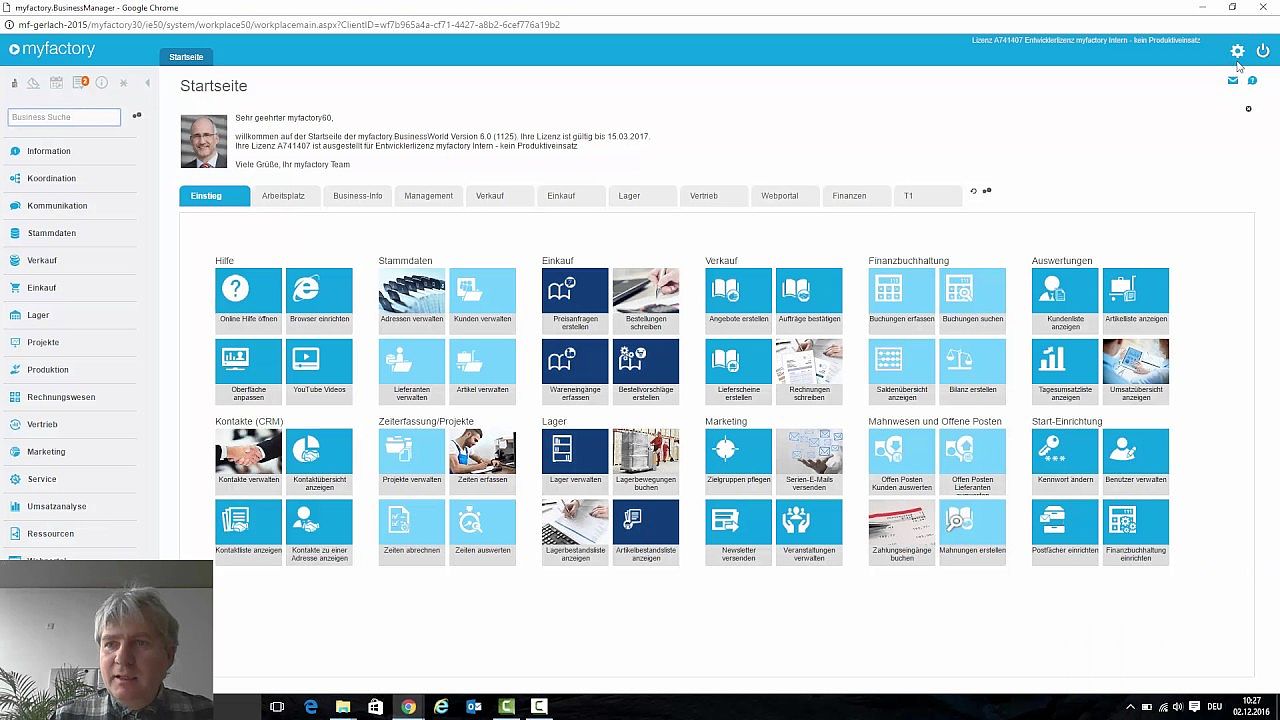Screen dimensions: 1280x720
Task: Click the power logout icon
Action: point(1263,51)
